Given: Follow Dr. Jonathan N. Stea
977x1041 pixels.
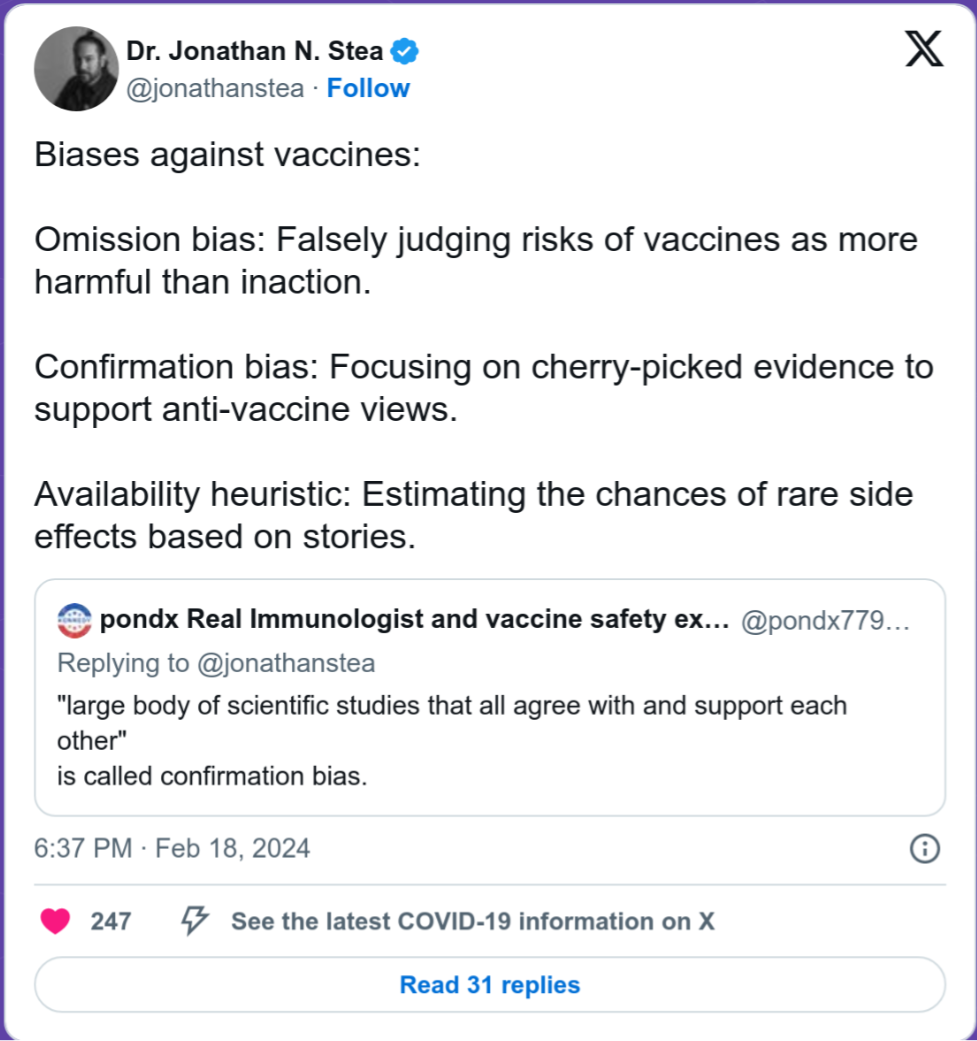Looking at the screenshot, I should (369, 88).
